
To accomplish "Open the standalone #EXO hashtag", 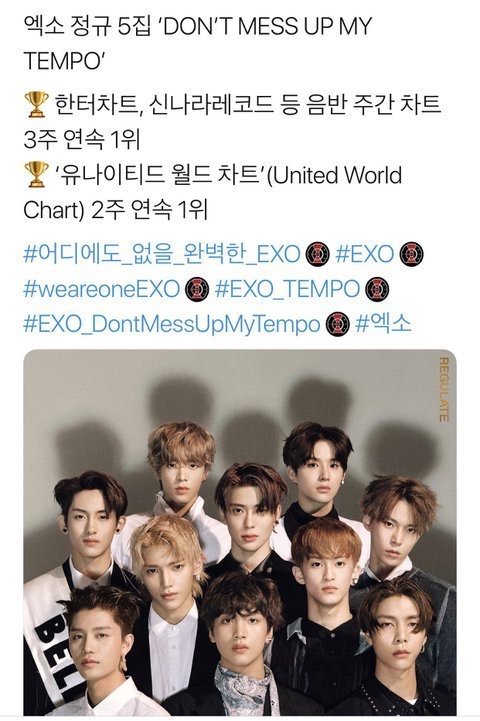I will 365,254.
